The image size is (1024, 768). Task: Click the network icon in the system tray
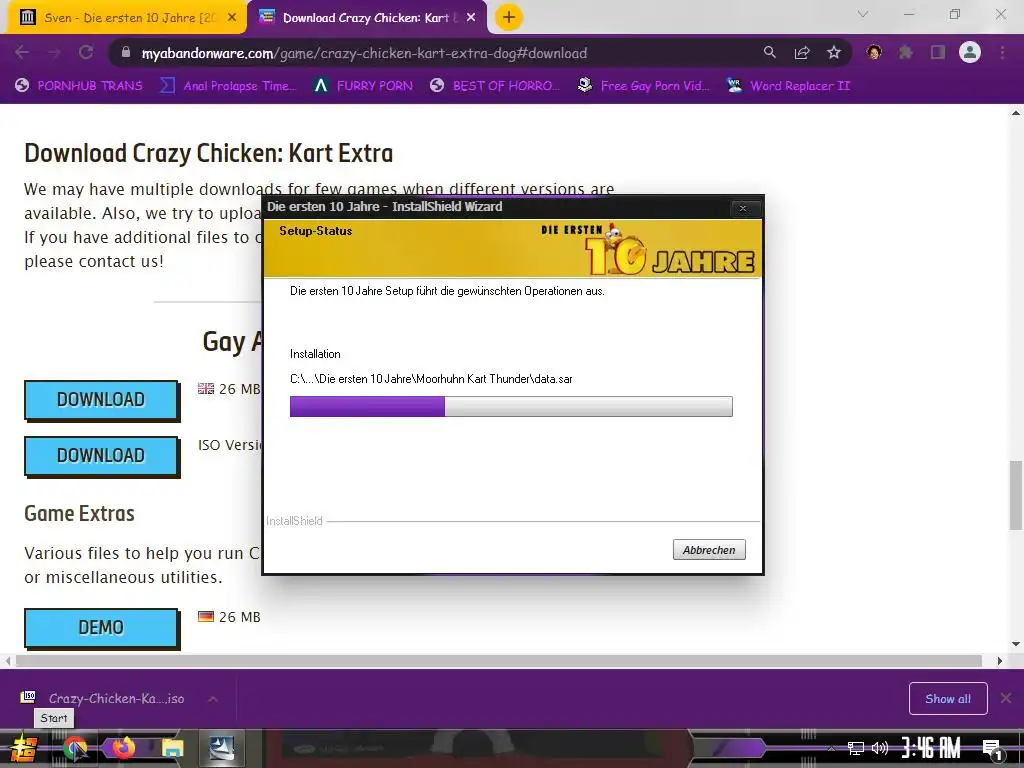pyautogui.click(x=856, y=748)
